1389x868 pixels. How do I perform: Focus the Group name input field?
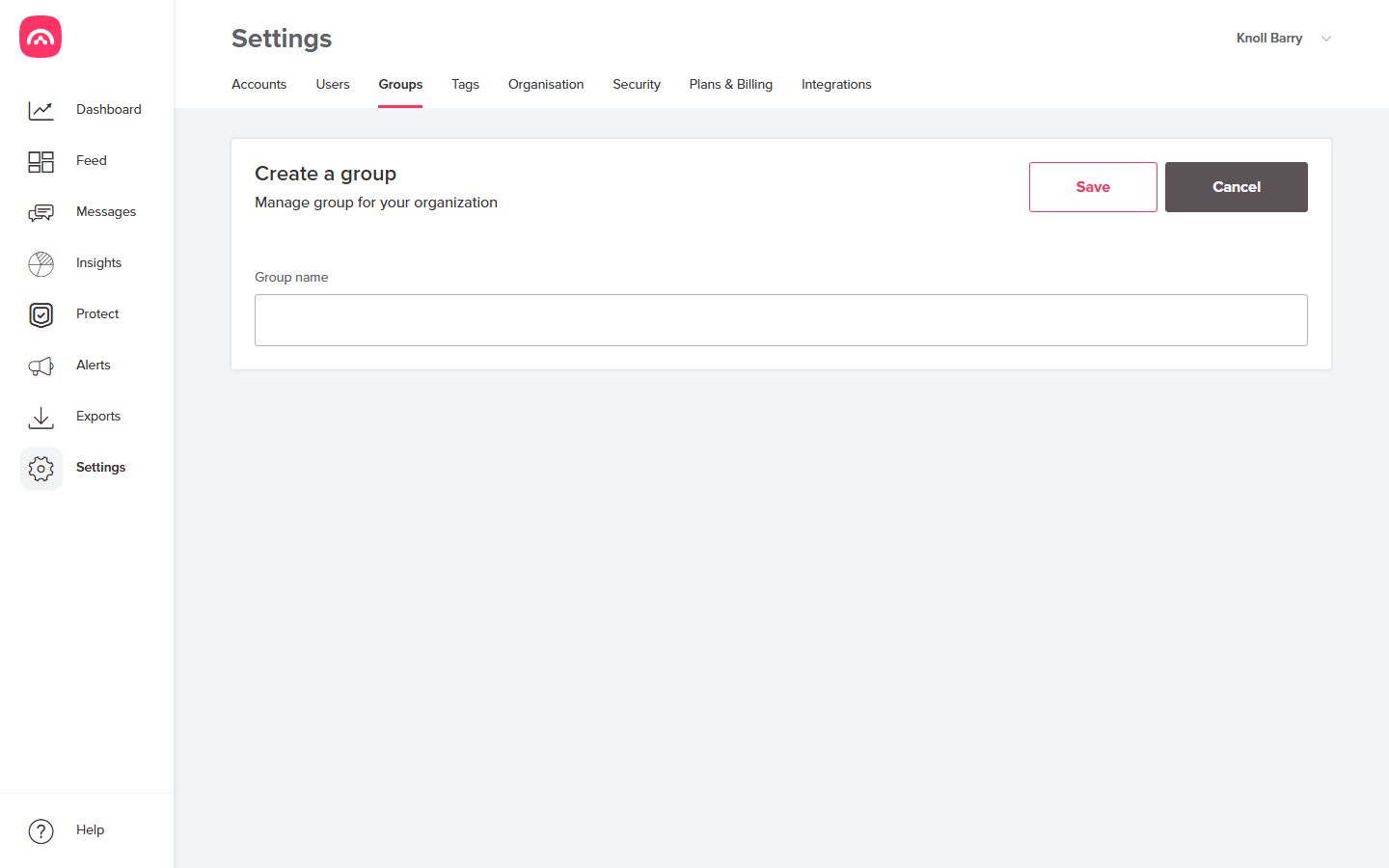pyautogui.click(x=781, y=320)
